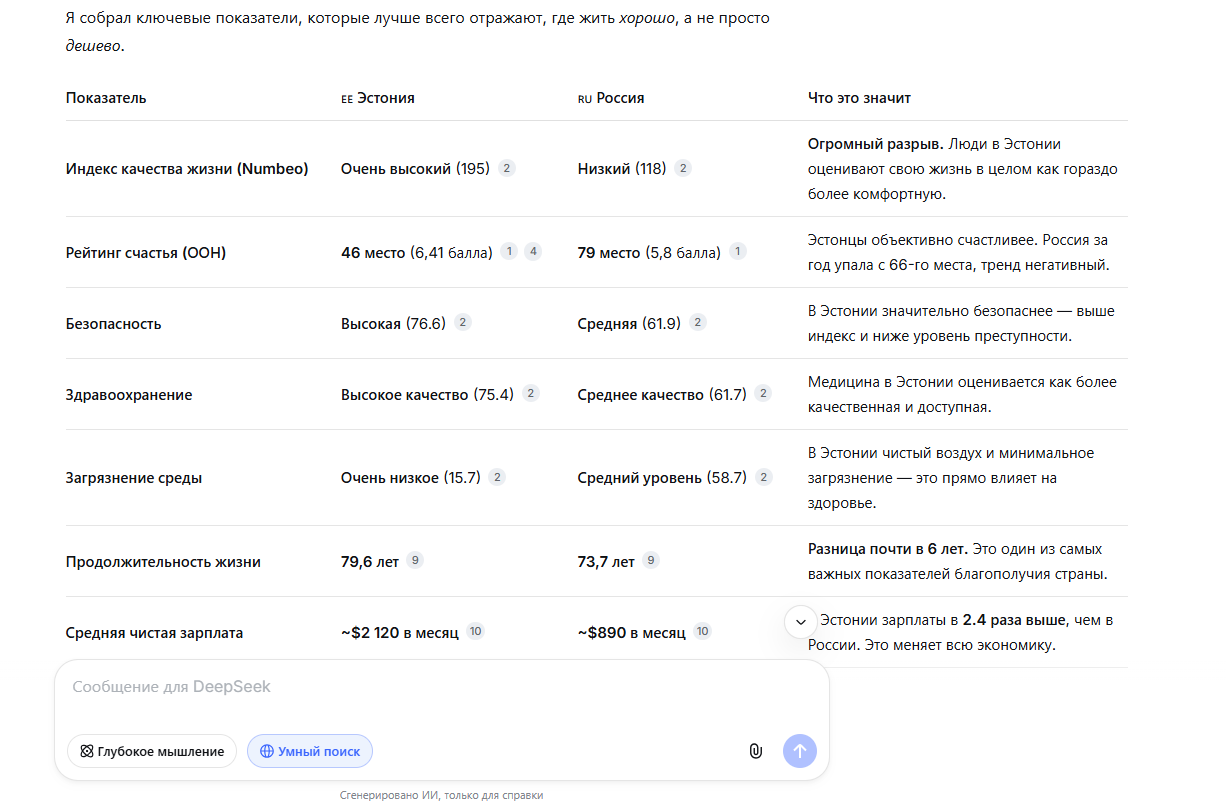Open citation 10 after ~$2 120 в месяц
The width and height of the screenshot is (1226, 806).
pos(476,632)
